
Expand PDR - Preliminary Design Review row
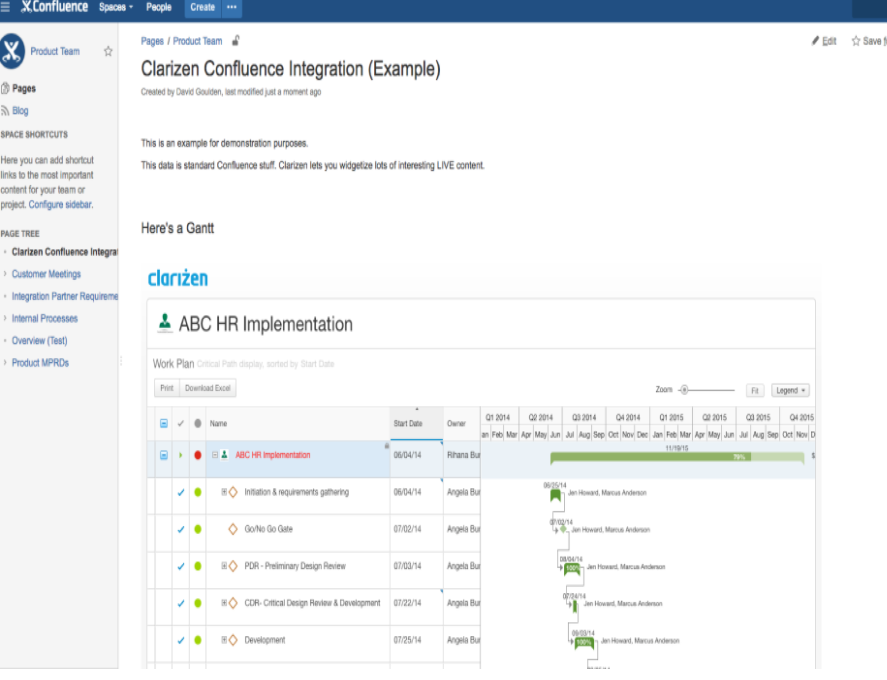[x=224, y=566]
